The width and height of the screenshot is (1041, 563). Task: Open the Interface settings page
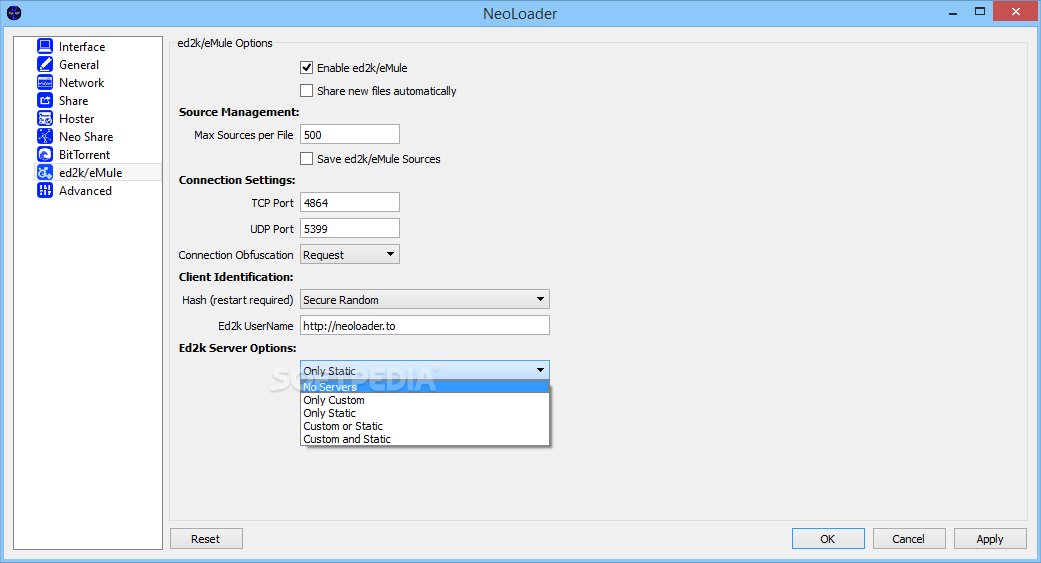click(x=82, y=46)
